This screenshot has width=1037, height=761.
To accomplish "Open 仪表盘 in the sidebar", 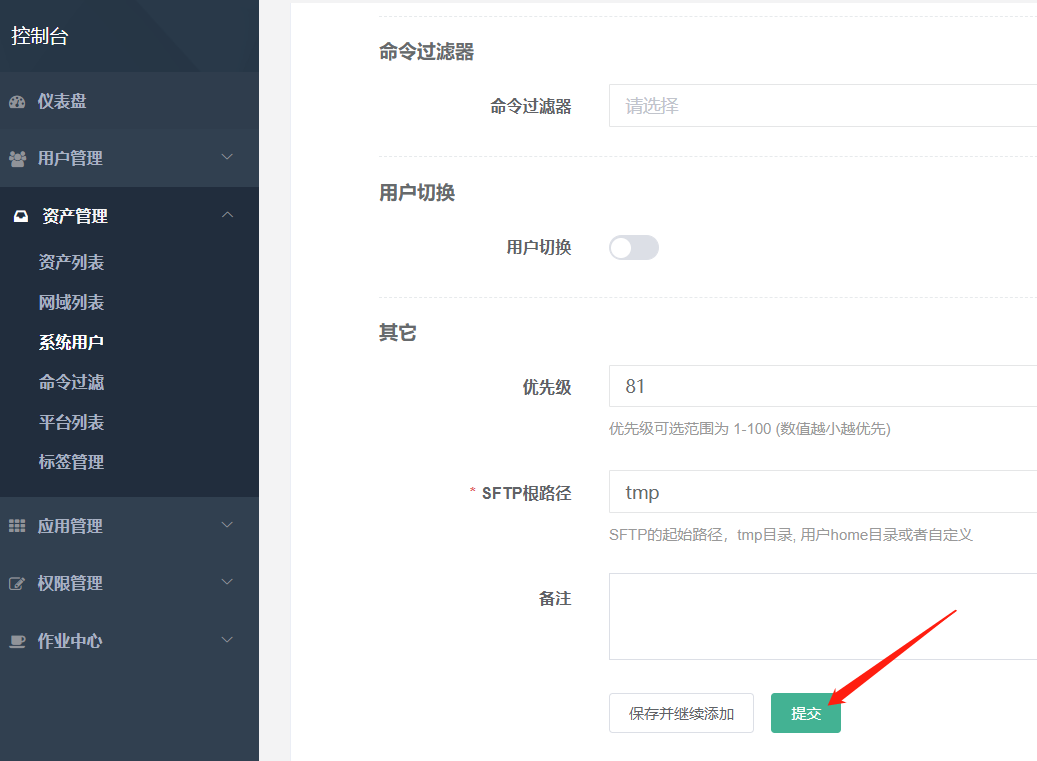I will 62,102.
